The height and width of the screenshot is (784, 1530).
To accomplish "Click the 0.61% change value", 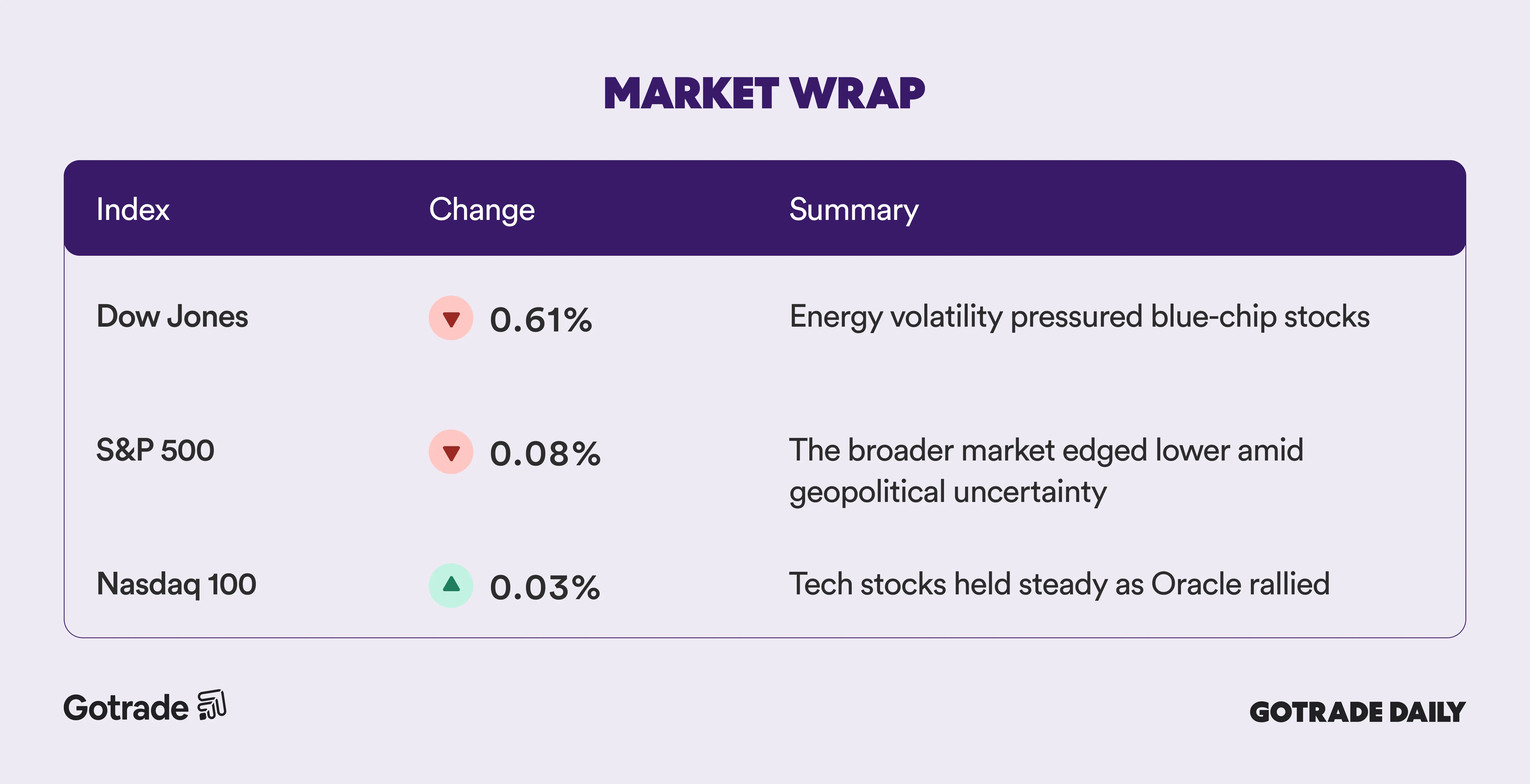I will 541,320.
